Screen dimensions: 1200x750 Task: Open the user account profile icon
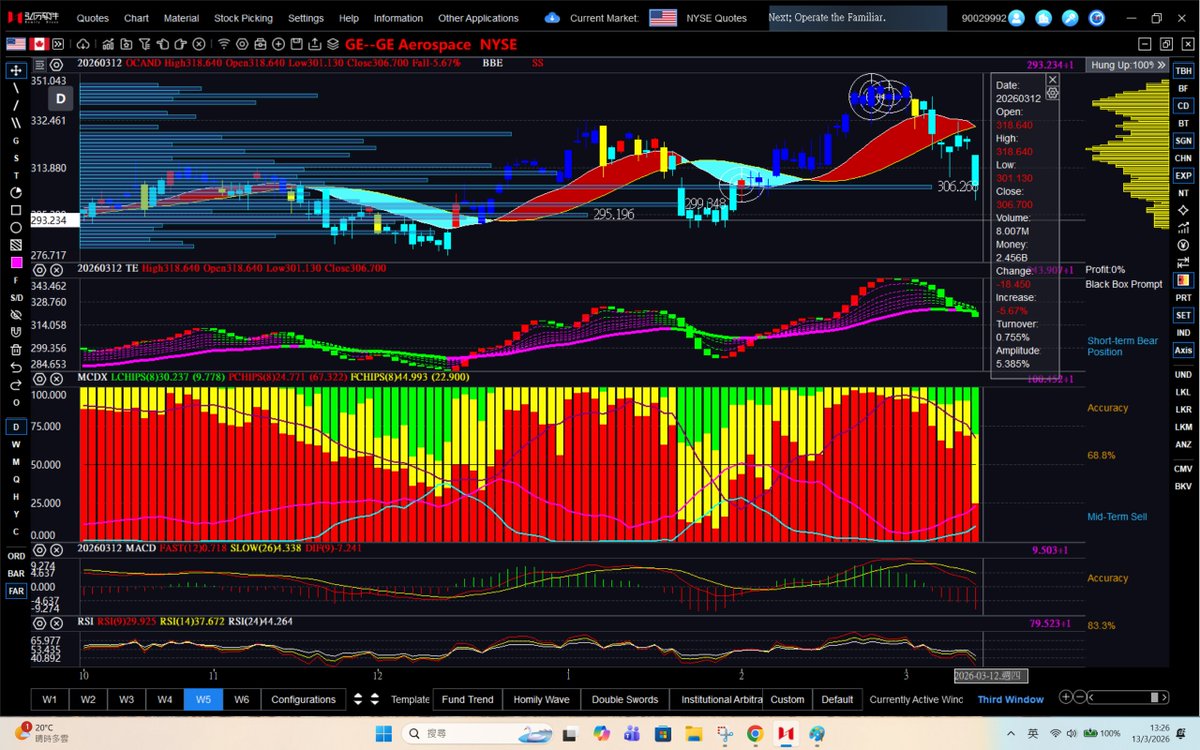(x=1016, y=18)
